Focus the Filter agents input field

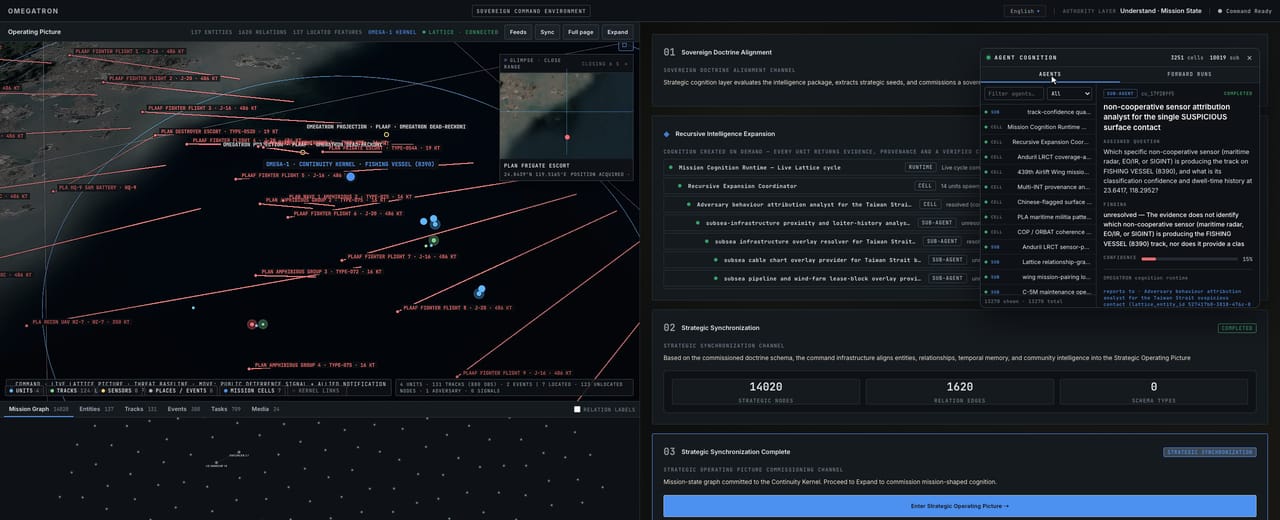tap(1014, 93)
